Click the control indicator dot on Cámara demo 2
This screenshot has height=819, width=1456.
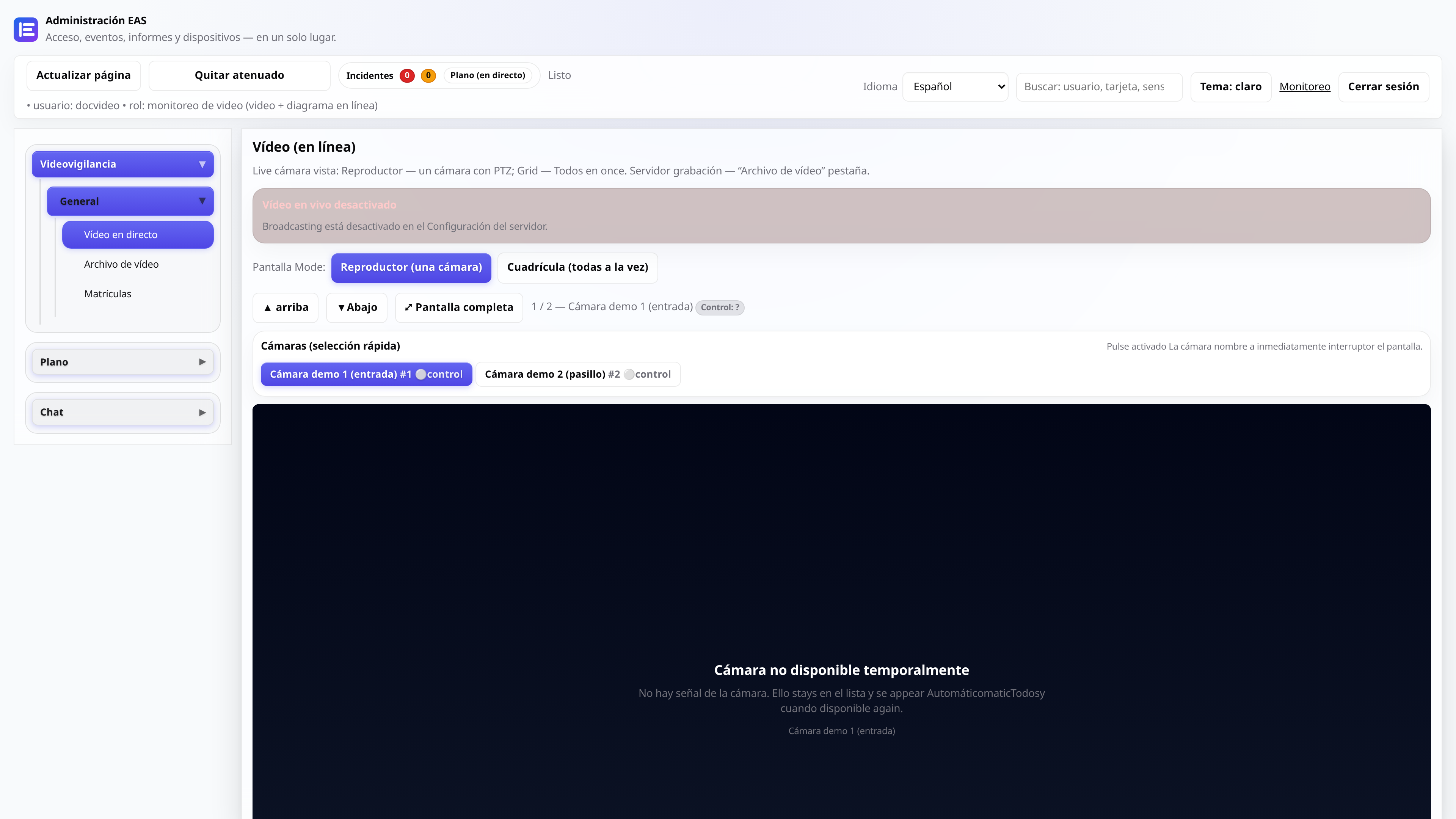tap(629, 374)
